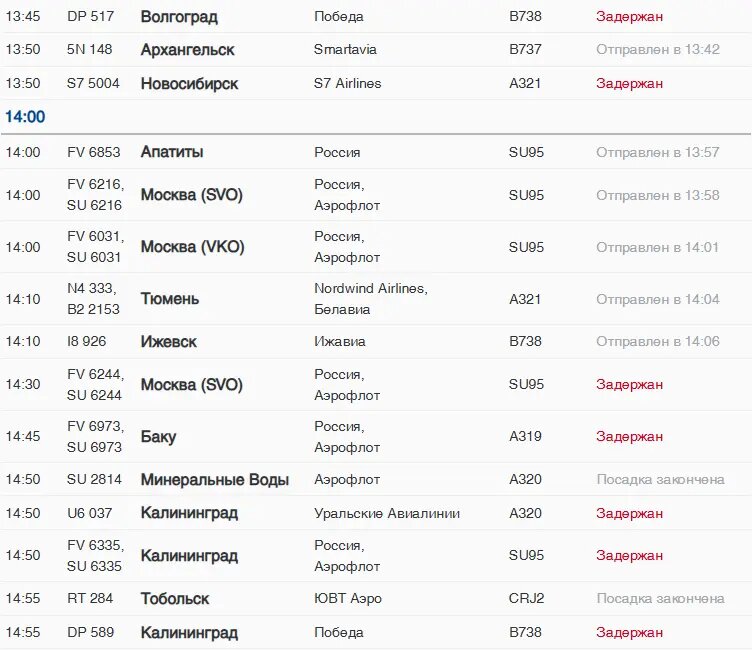
Task: Open the Архангельск flight row
Action: [187, 50]
